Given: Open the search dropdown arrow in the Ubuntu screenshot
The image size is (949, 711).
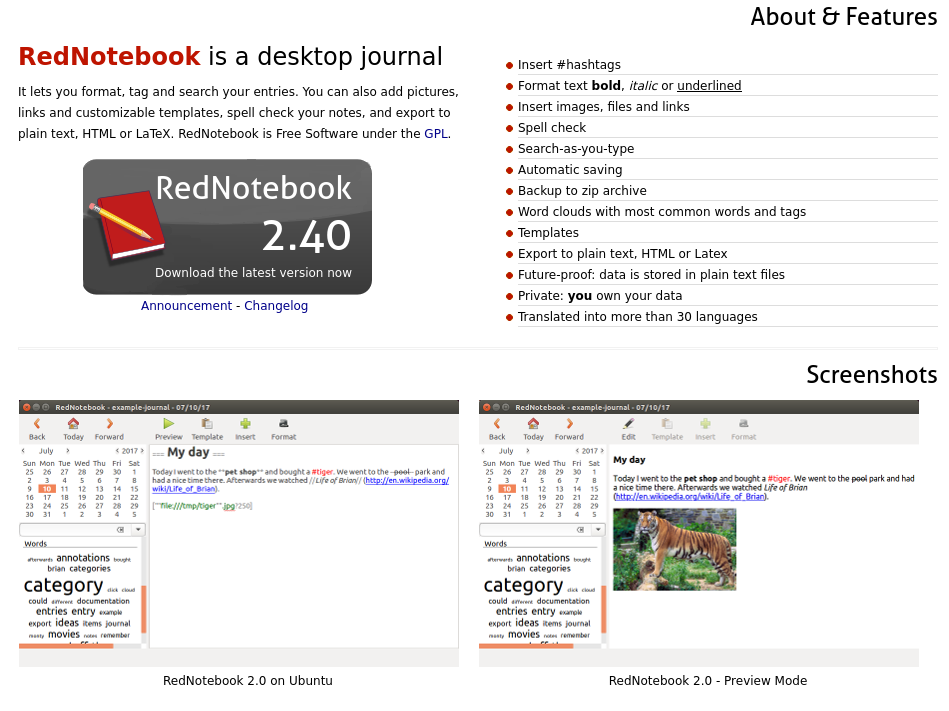Looking at the screenshot, I should (138, 529).
